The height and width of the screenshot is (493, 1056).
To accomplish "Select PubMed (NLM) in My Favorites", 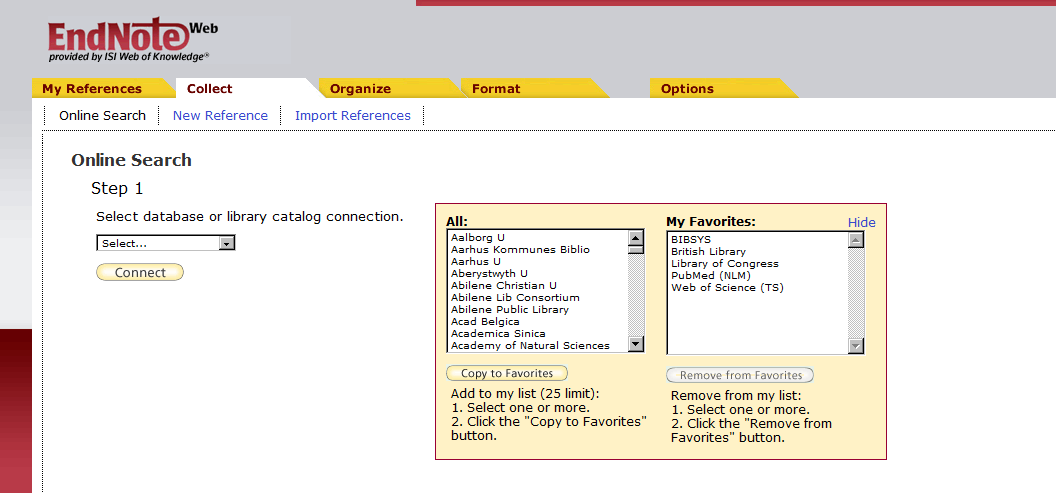I will click(x=711, y=276).
